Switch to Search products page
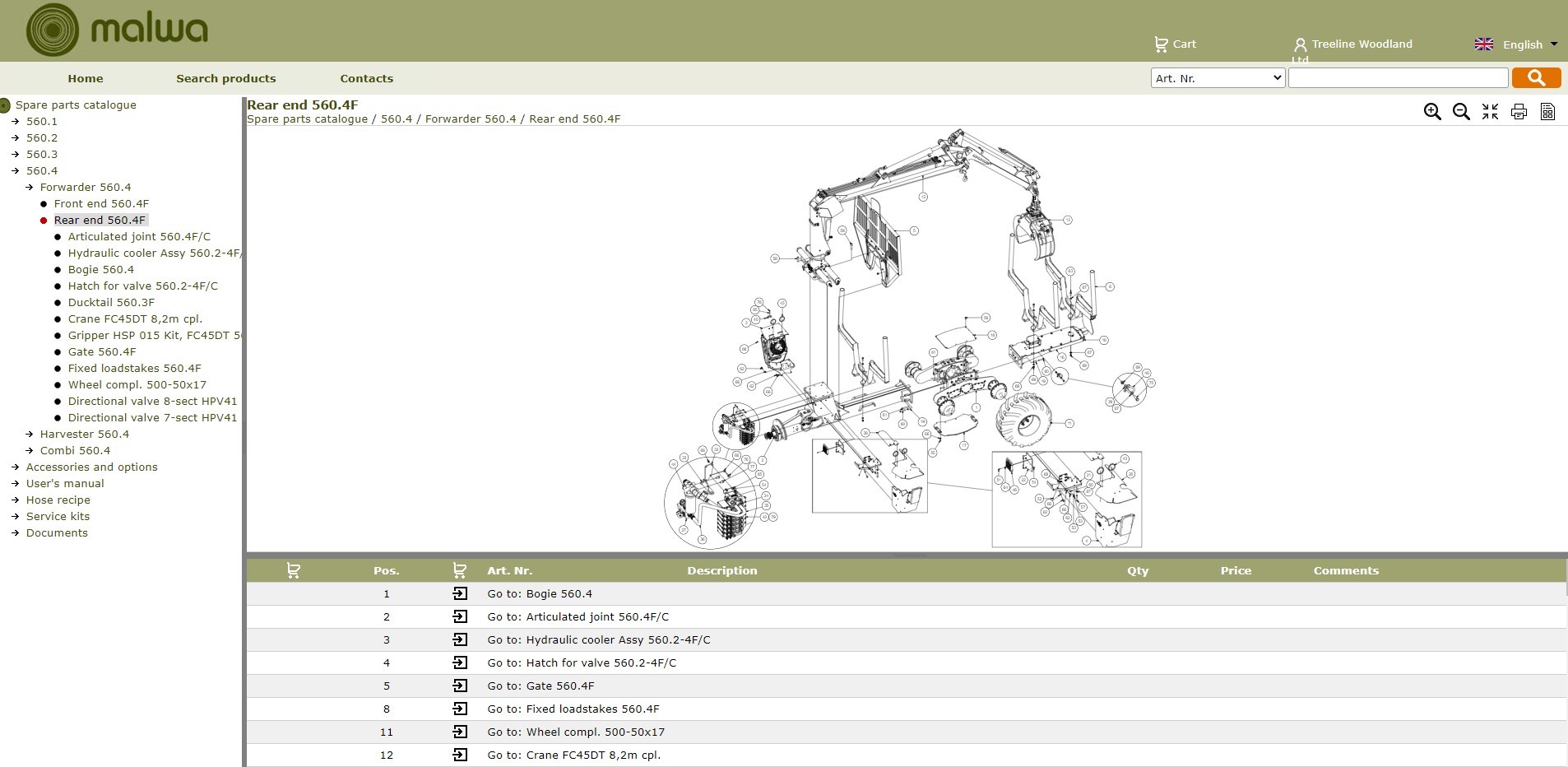The image size is (1568, 767). click(225, 78)
